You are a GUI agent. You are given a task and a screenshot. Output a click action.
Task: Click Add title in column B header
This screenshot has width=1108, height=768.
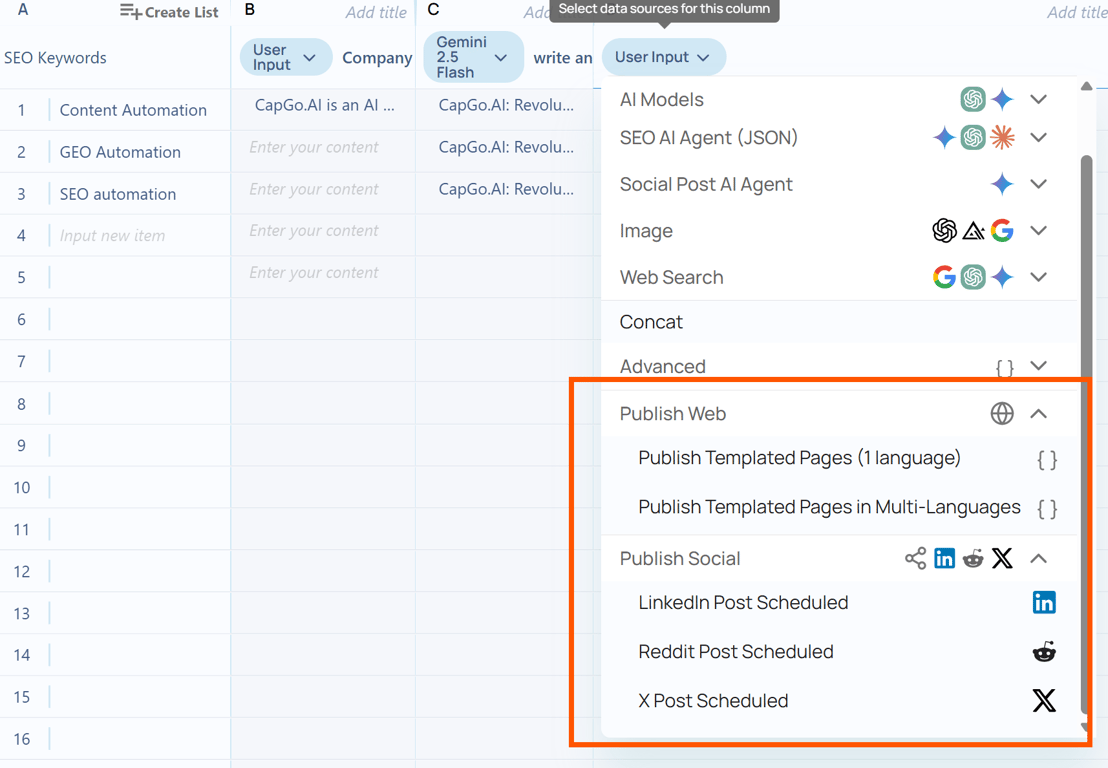[x=376, y=12]
